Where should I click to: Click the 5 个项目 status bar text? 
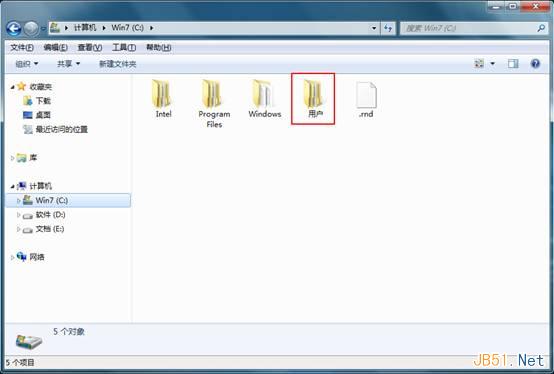(x=20, y=362)
